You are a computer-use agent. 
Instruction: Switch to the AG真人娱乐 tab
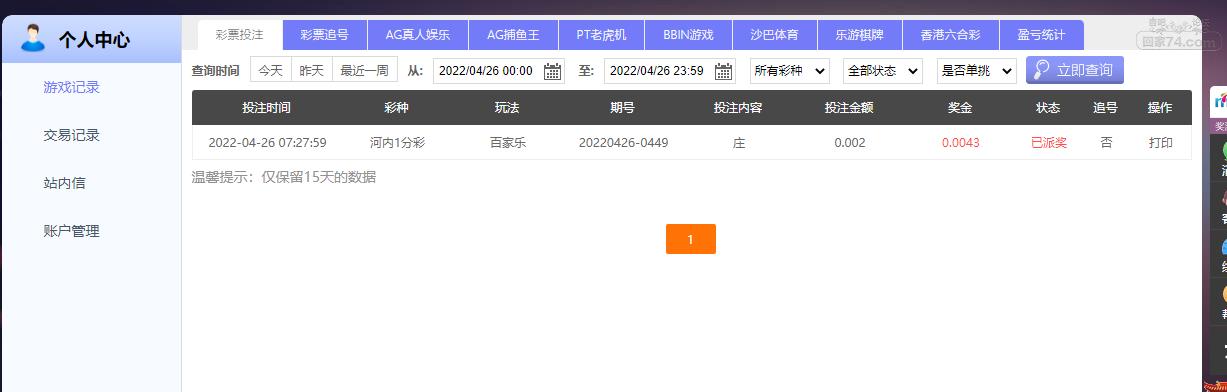coord(417,35)
